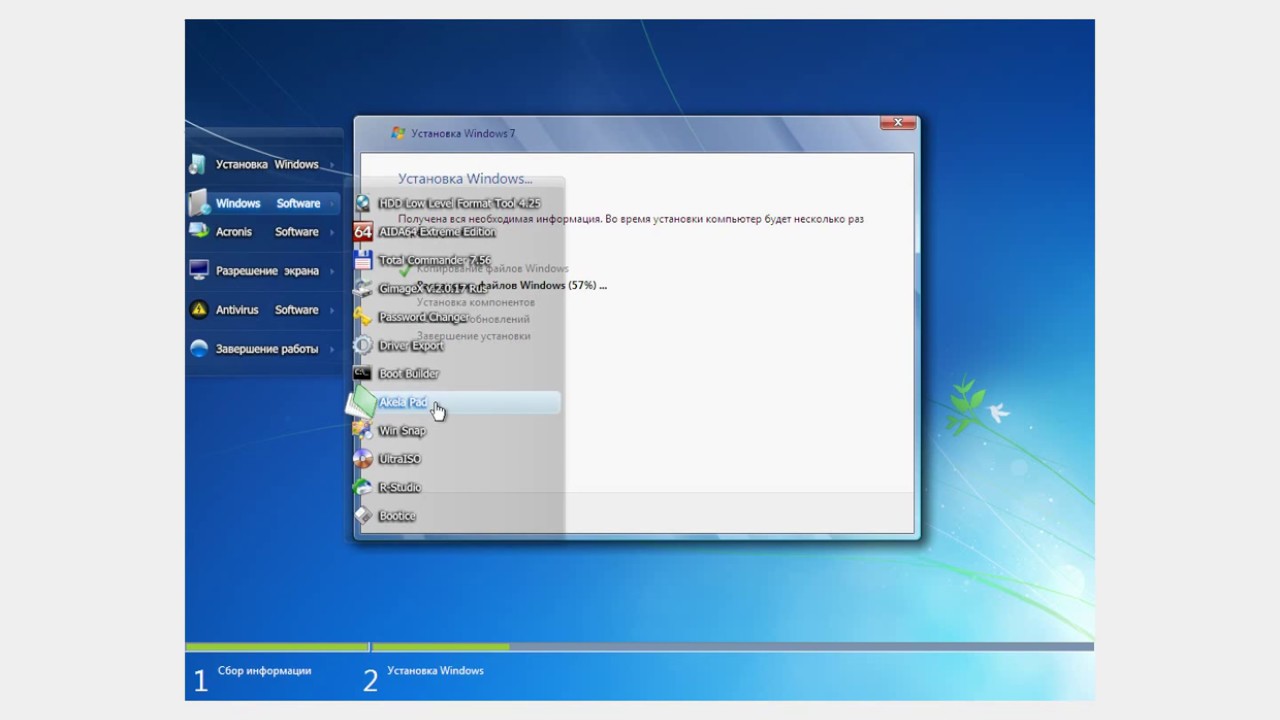Expand arrow next to Antivirus Software
Image resolution: width=1280 pixels, height=720 pixels.
tap(332, 310)
